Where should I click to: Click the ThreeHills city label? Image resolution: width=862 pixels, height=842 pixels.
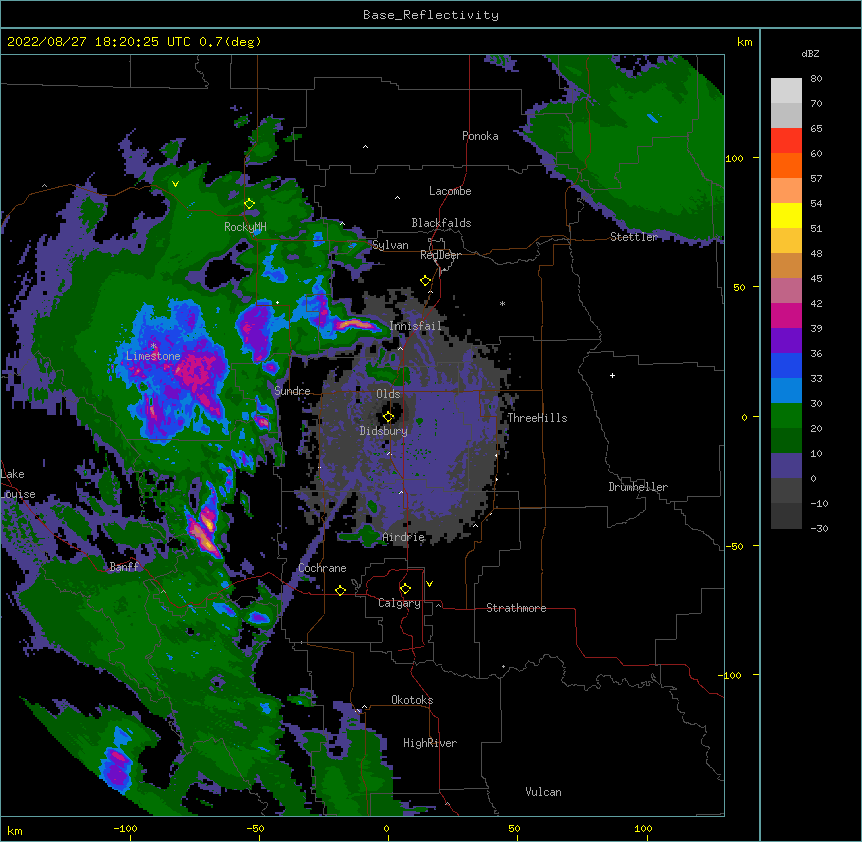click(537, 418)
